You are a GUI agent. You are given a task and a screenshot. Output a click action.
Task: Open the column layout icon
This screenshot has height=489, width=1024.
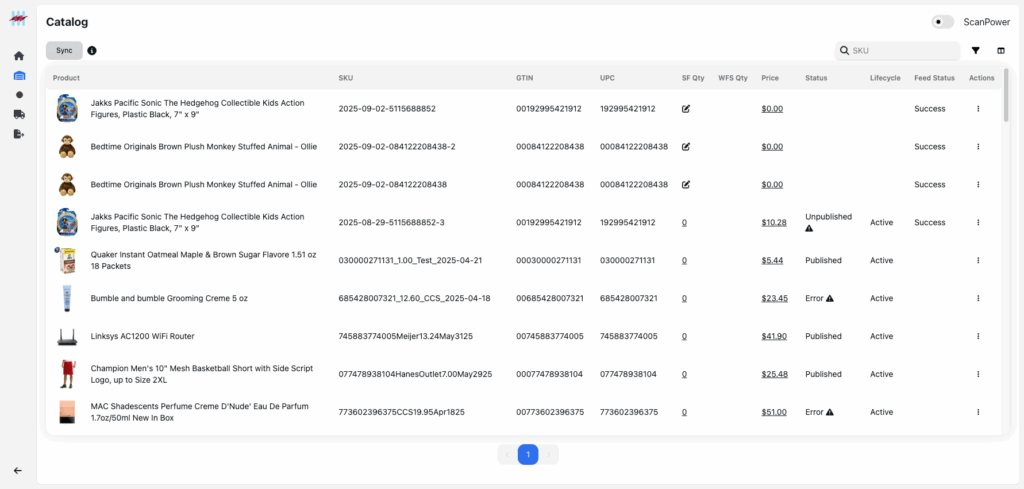tap(1000, 50)
